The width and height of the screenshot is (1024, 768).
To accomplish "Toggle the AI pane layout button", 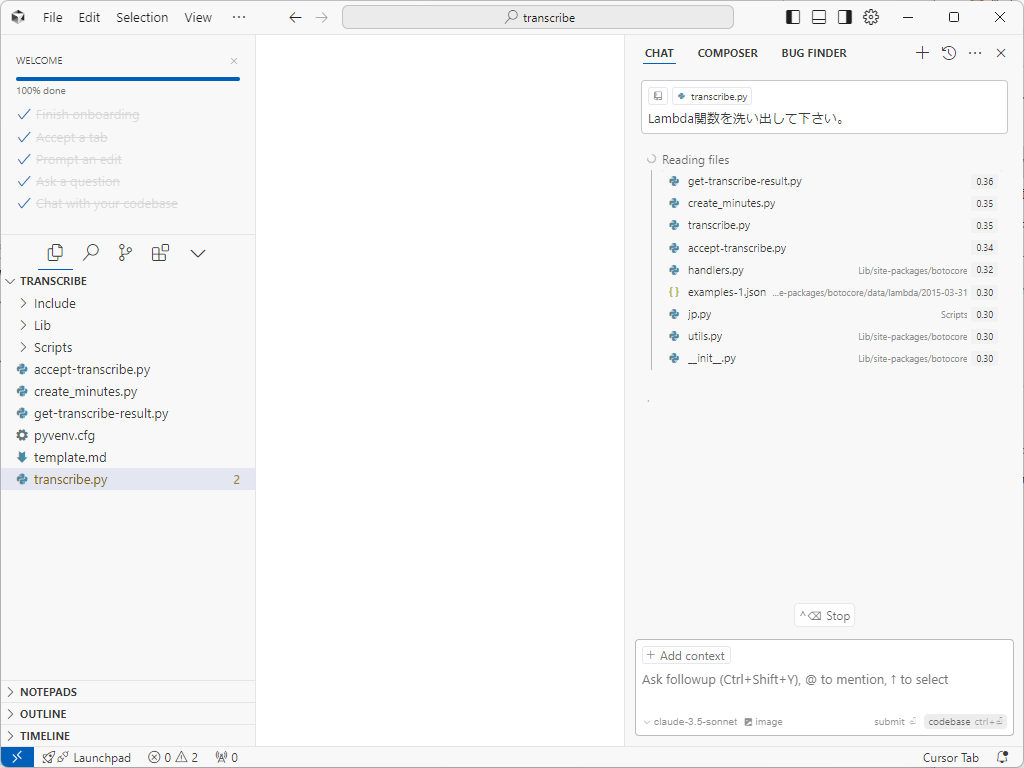I will pos(845,17).
